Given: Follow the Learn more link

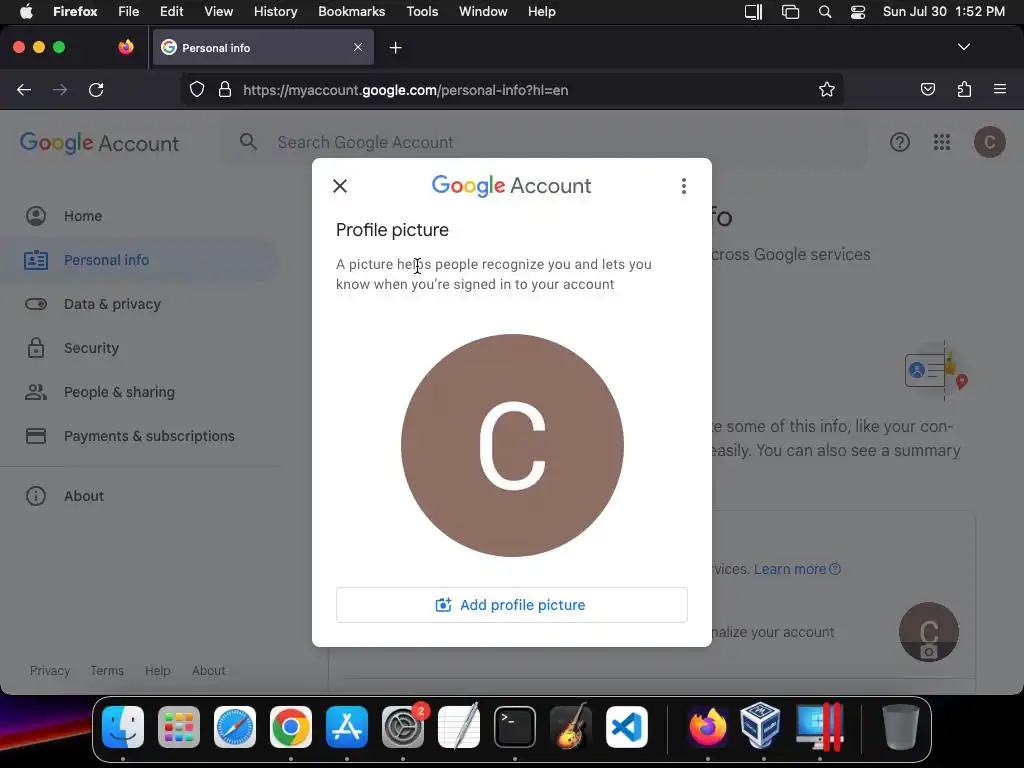Looking at the screenshot, I should coord(797,569).
